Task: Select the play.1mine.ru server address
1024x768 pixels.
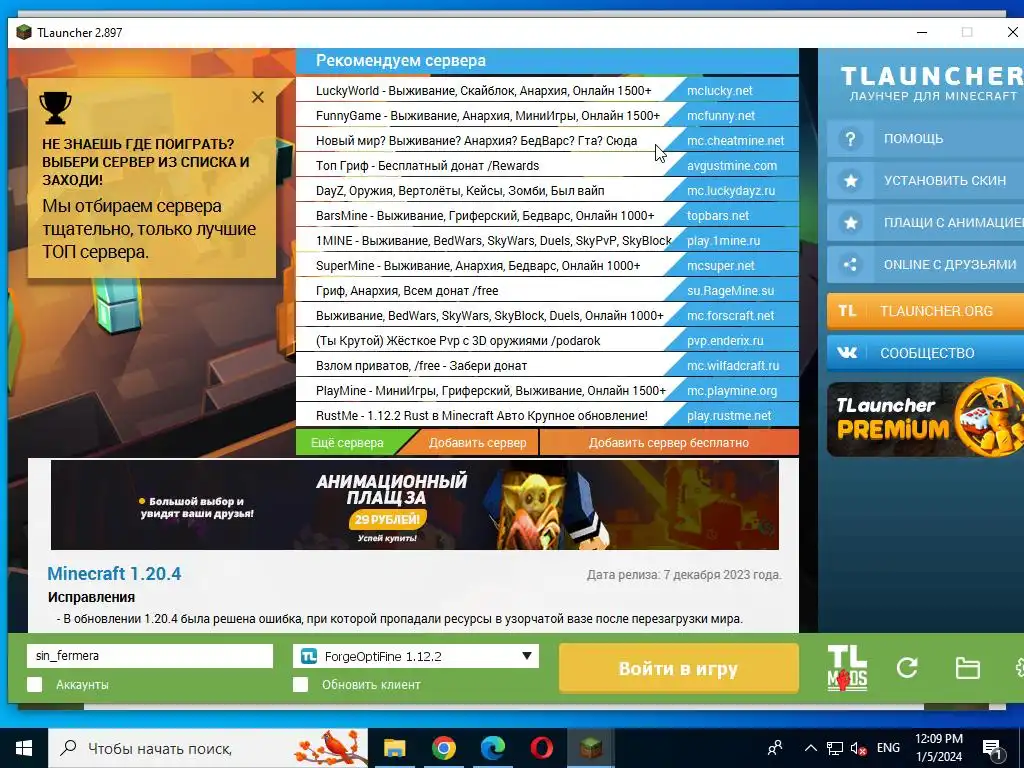Action: (x=724, y=240)
